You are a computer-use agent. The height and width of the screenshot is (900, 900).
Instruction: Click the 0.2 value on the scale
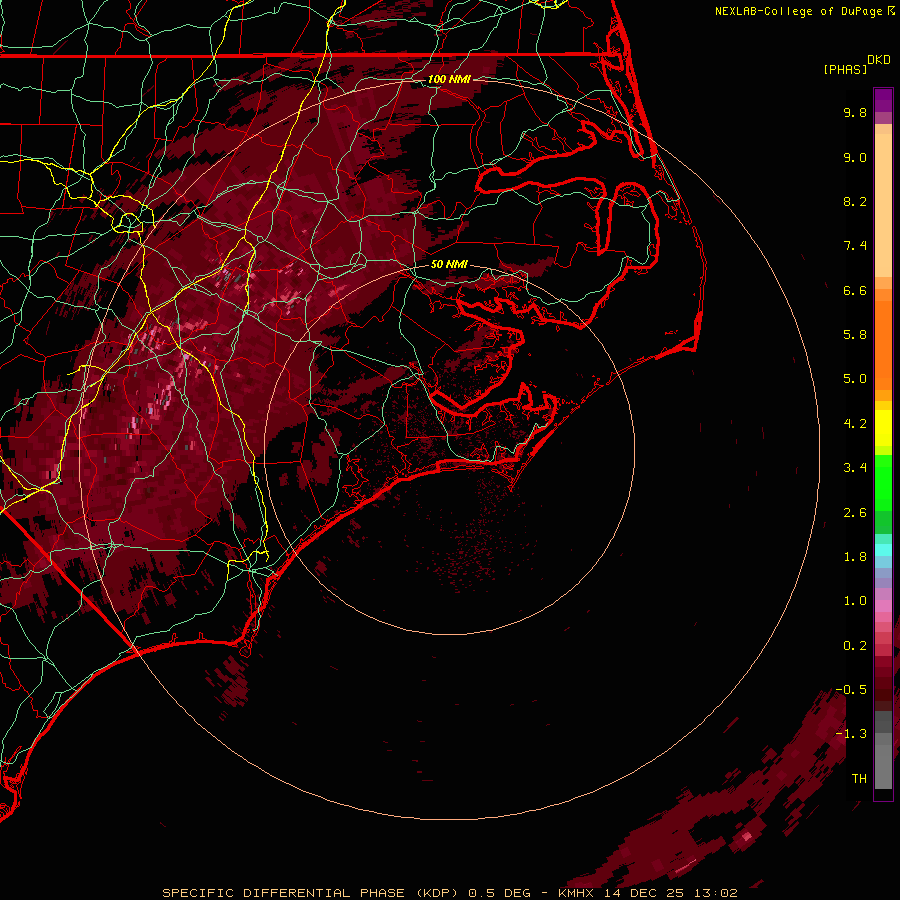pos(855,646)
